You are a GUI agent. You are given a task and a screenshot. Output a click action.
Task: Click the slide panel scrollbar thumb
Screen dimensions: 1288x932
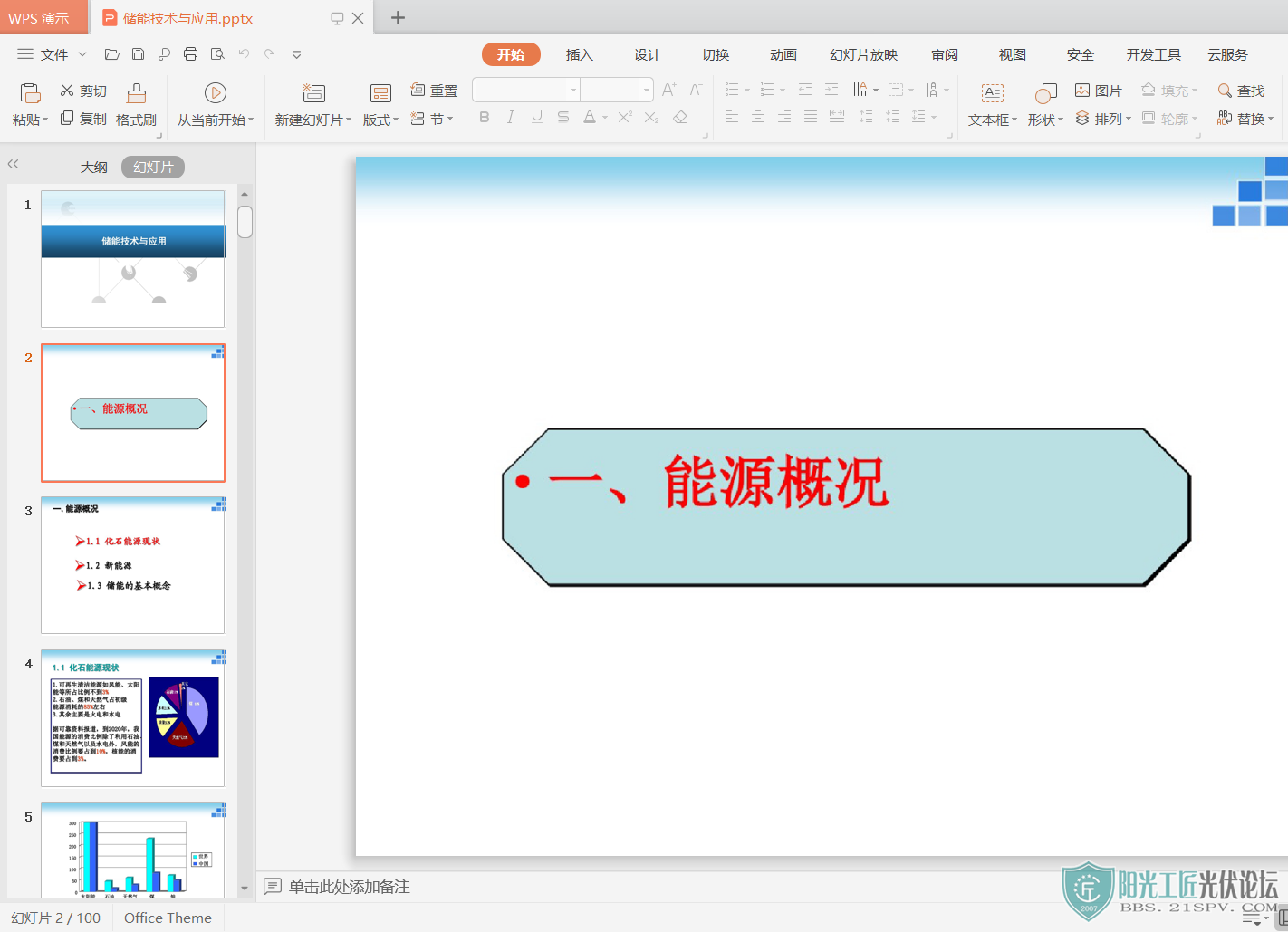point(245,221)
